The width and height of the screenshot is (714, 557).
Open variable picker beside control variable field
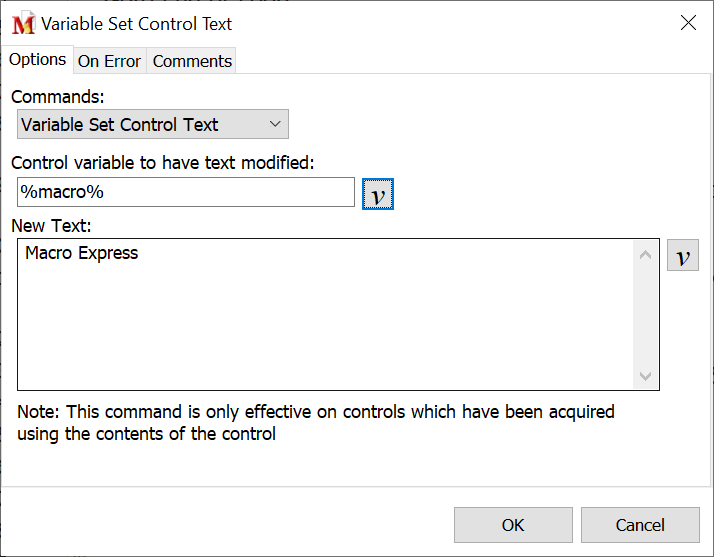point(377,194)
